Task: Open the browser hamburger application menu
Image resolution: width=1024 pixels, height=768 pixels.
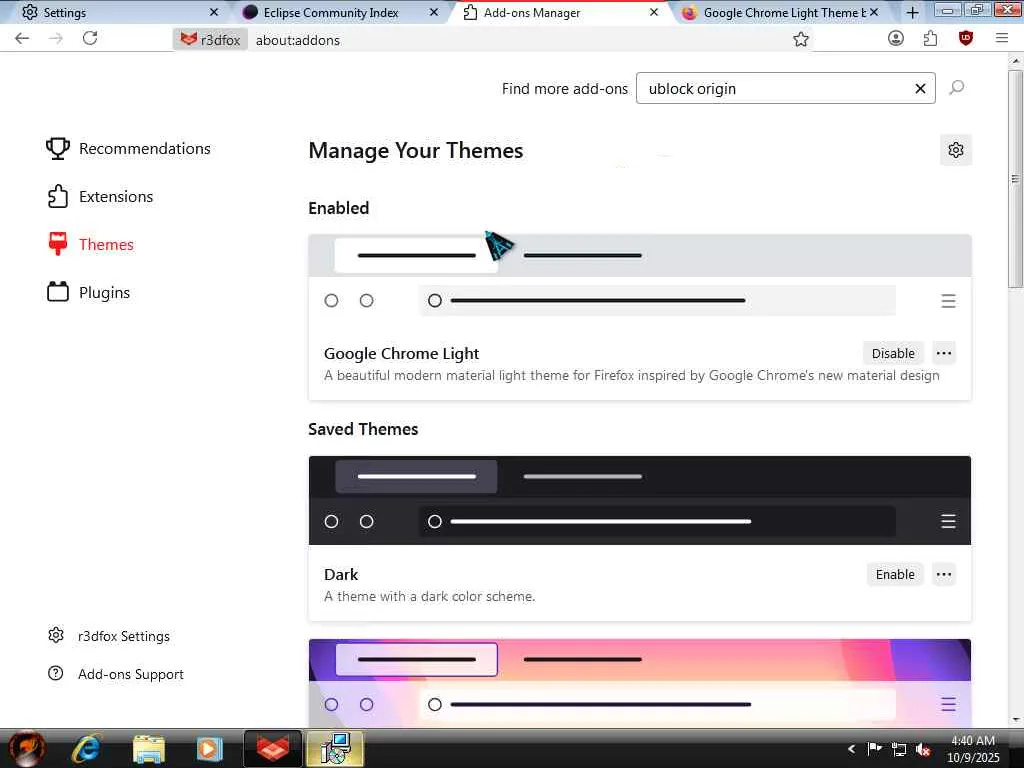Action: point(1002,39)
